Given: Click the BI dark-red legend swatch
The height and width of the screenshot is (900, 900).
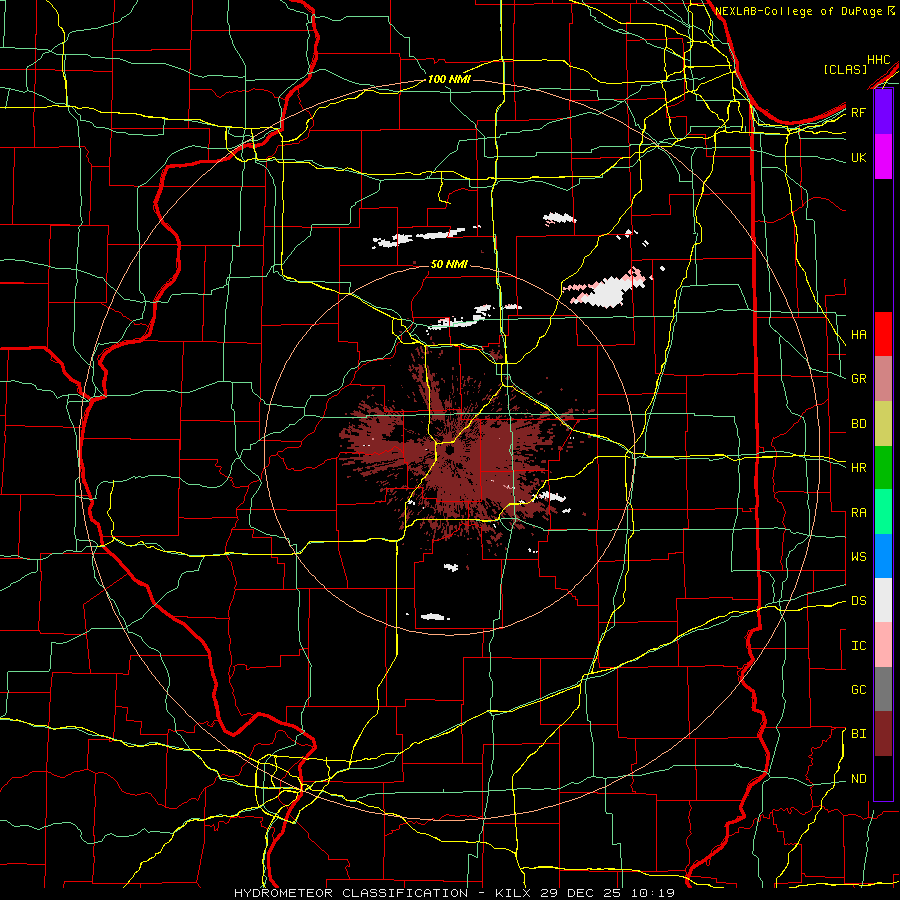Looking at the screenshot, I should click(883, 734).
